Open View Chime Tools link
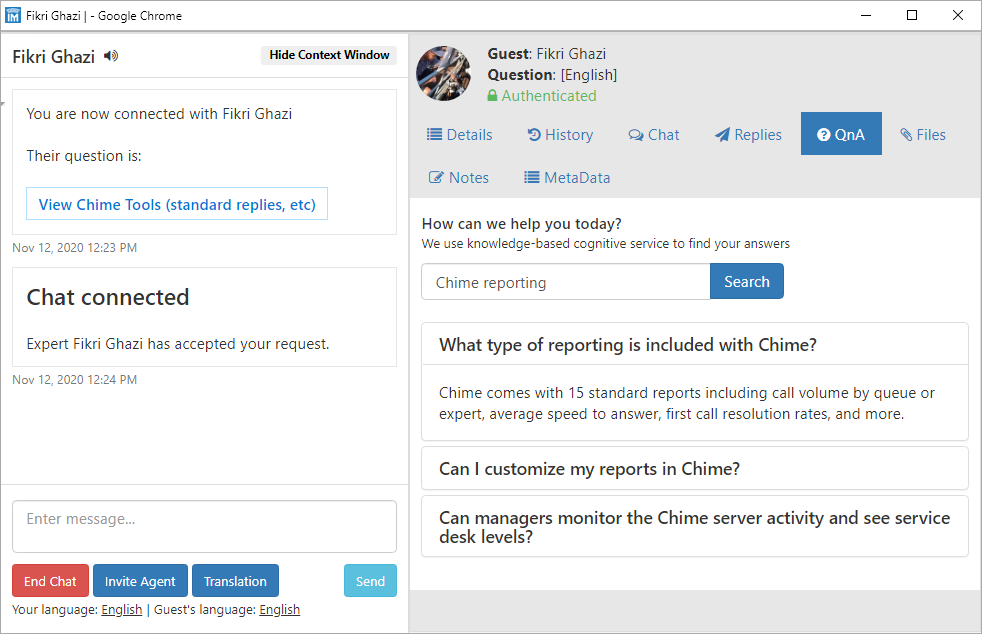 point(177,204)
